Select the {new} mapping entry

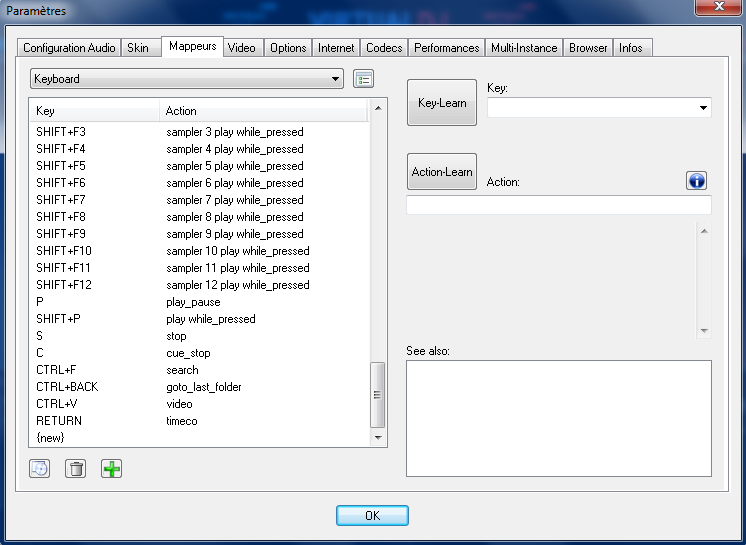(50, 438)
